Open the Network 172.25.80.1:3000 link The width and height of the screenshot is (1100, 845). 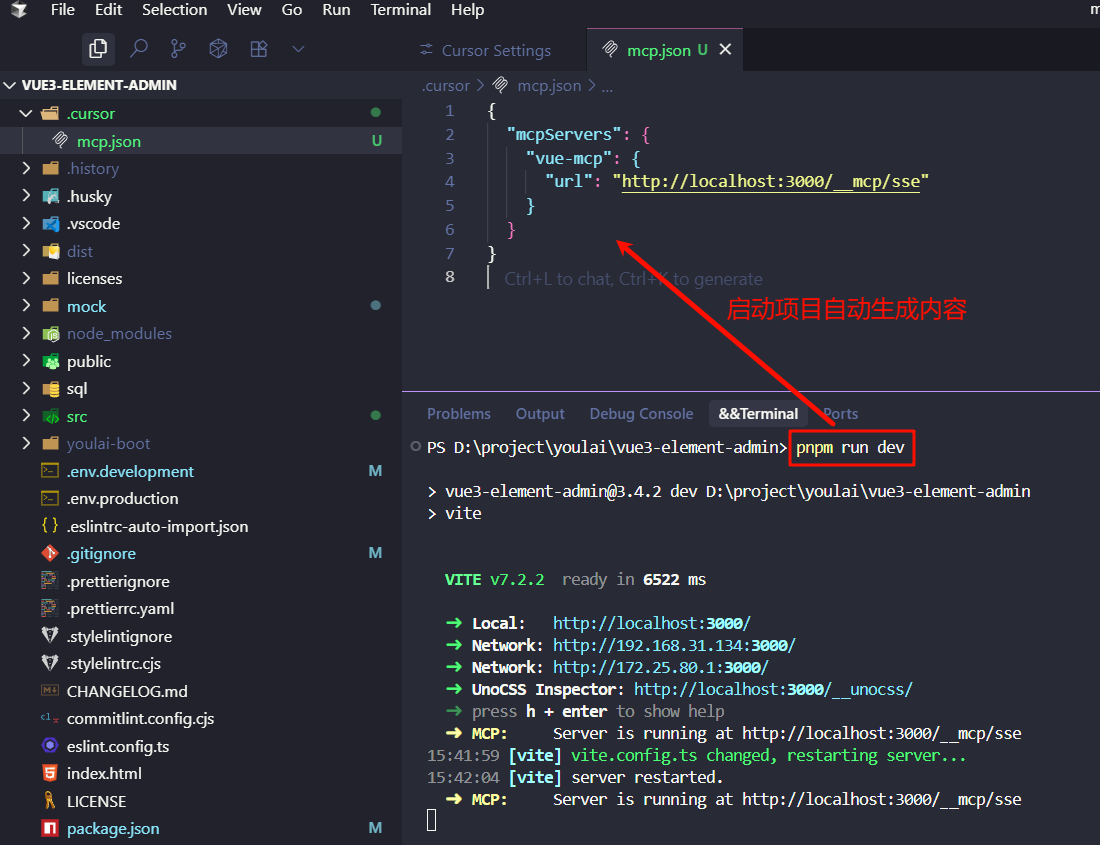(661, 668)
